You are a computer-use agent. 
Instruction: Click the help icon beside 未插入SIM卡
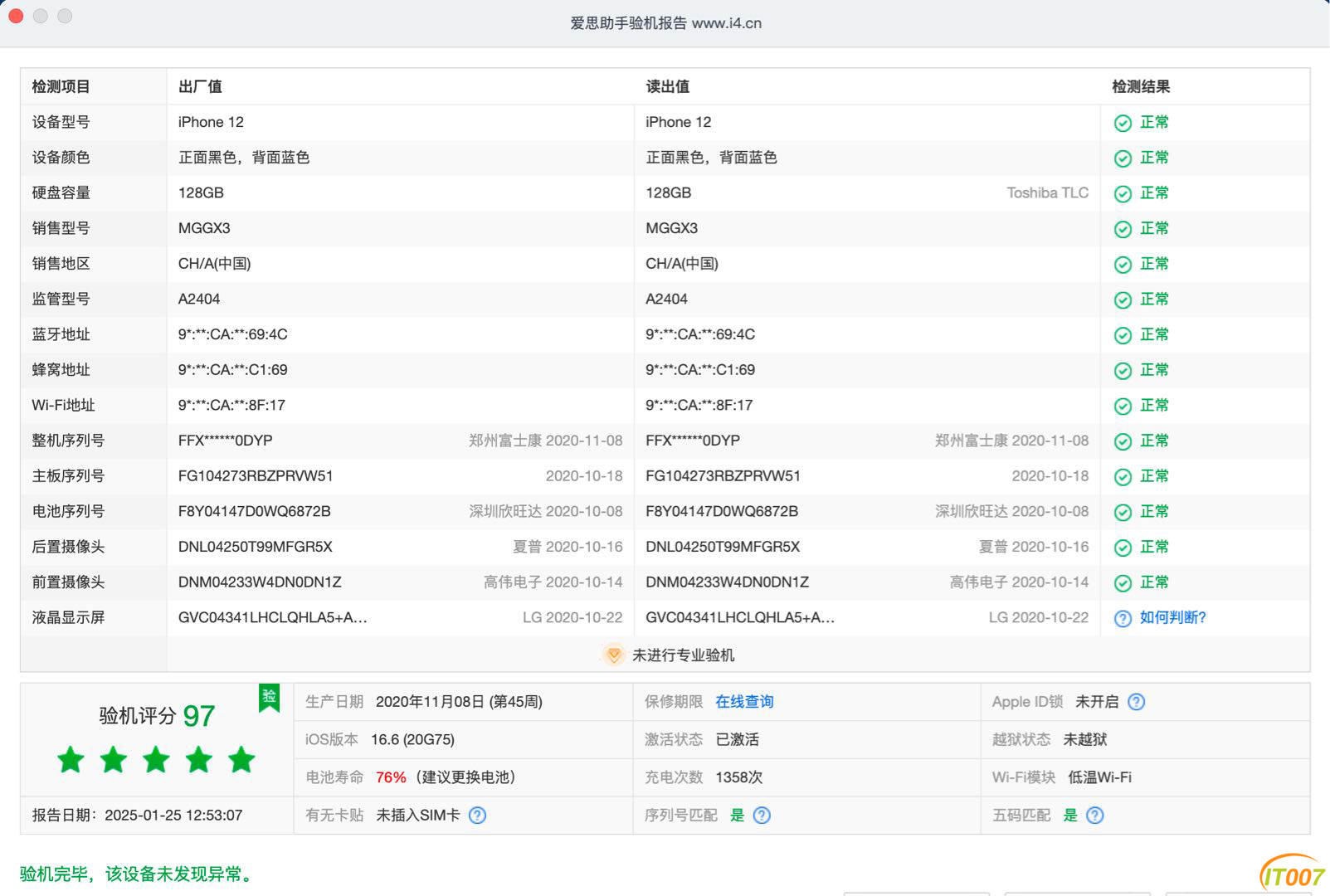(x=477, y=816)
